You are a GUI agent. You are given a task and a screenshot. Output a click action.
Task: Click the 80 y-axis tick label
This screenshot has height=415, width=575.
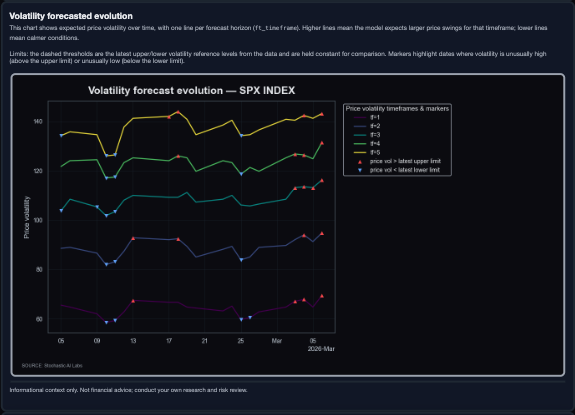point(40,269)
